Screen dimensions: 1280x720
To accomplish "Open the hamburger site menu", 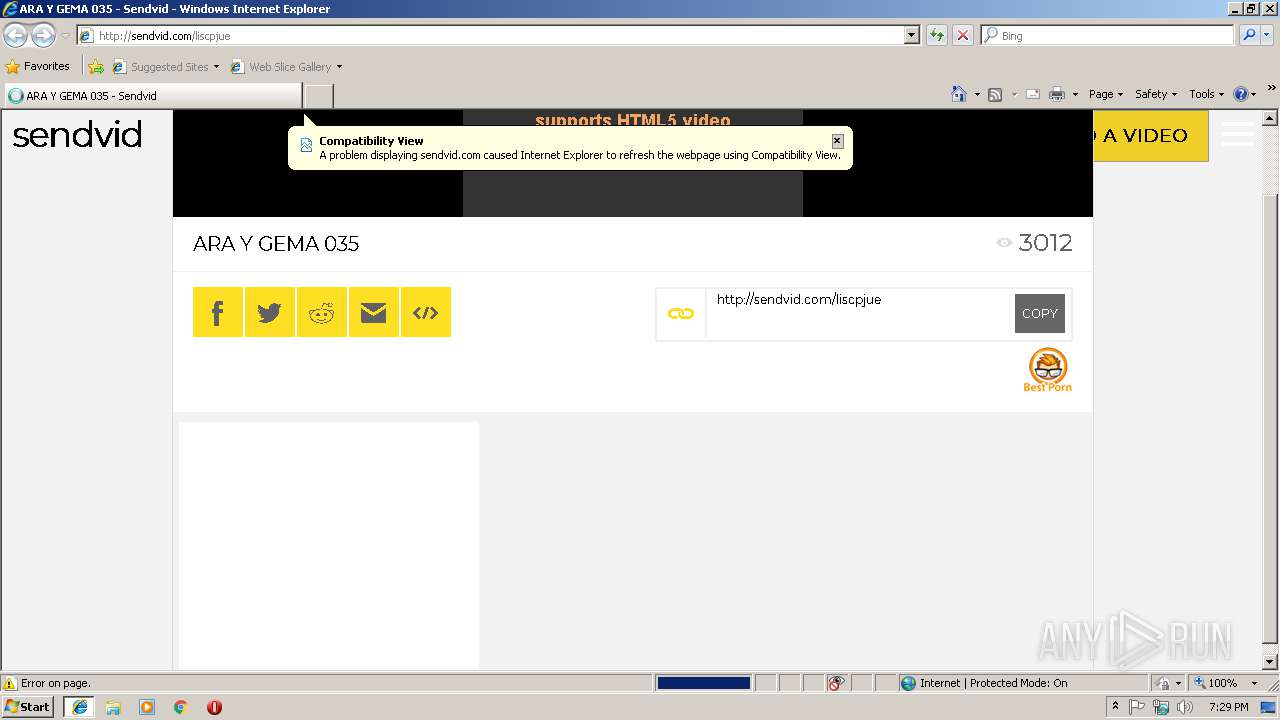I will click(1237, 134).
